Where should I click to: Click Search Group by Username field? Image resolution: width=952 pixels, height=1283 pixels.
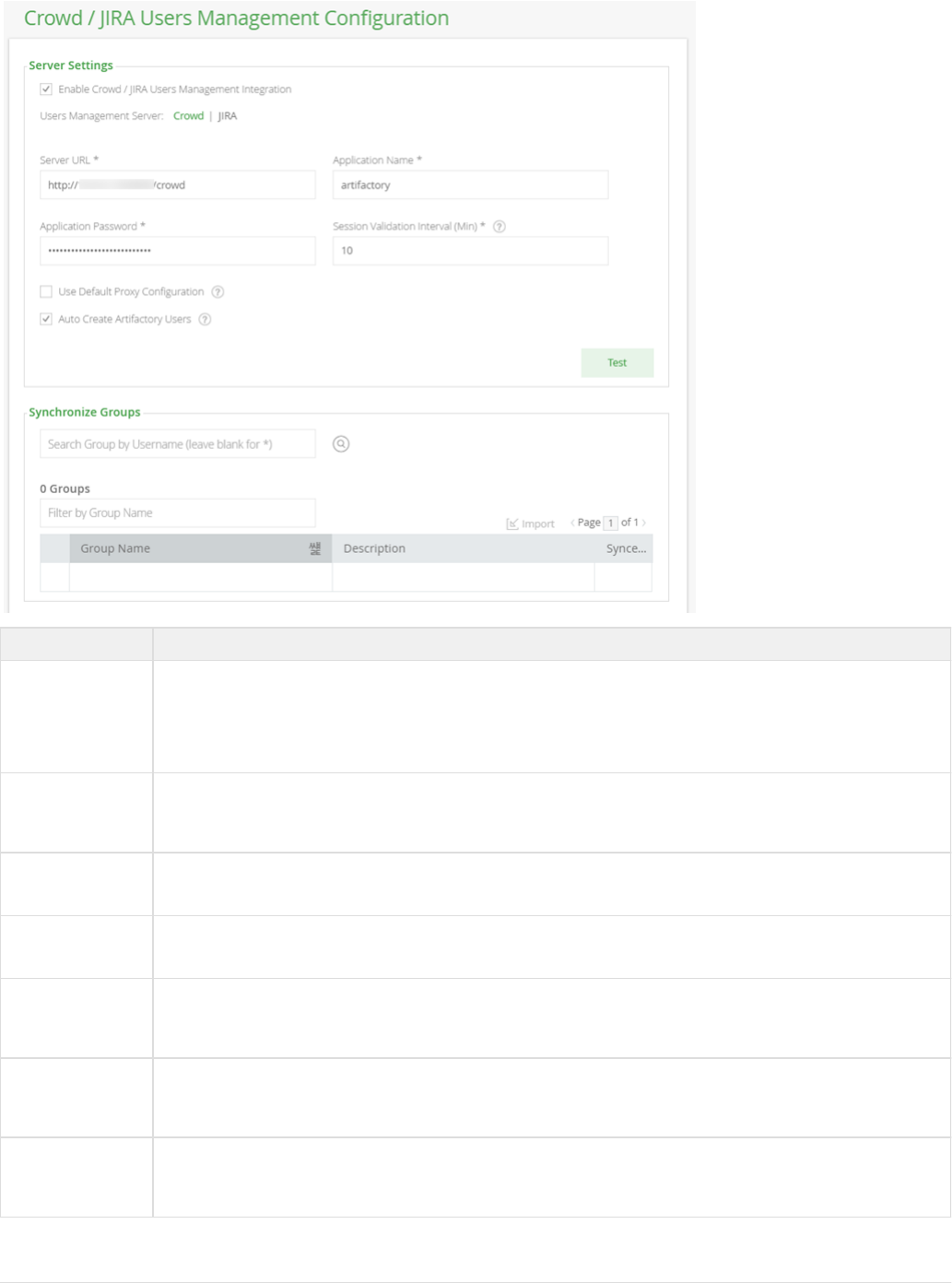178,444
